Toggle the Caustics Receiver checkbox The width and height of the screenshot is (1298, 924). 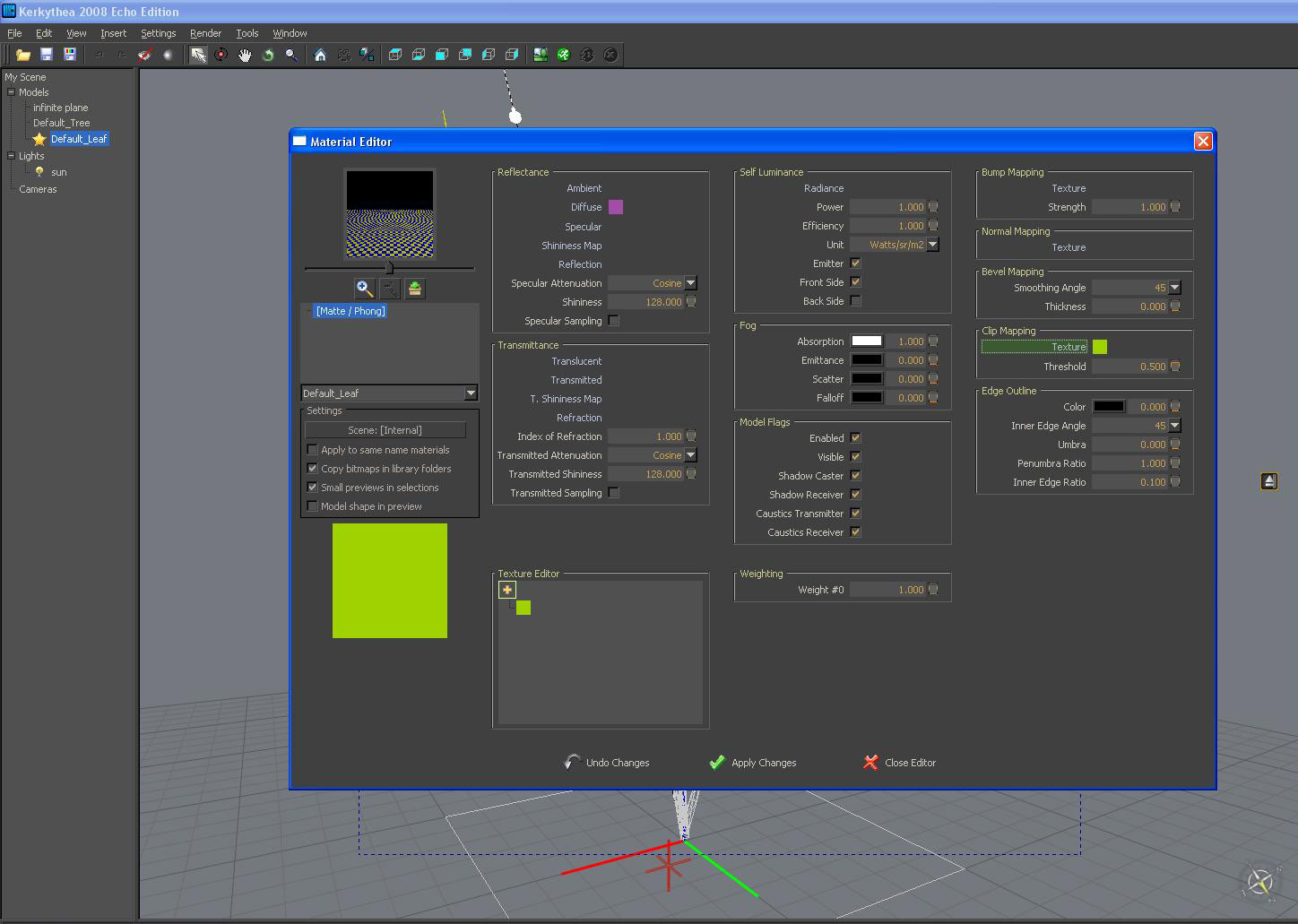coord(856,532)
